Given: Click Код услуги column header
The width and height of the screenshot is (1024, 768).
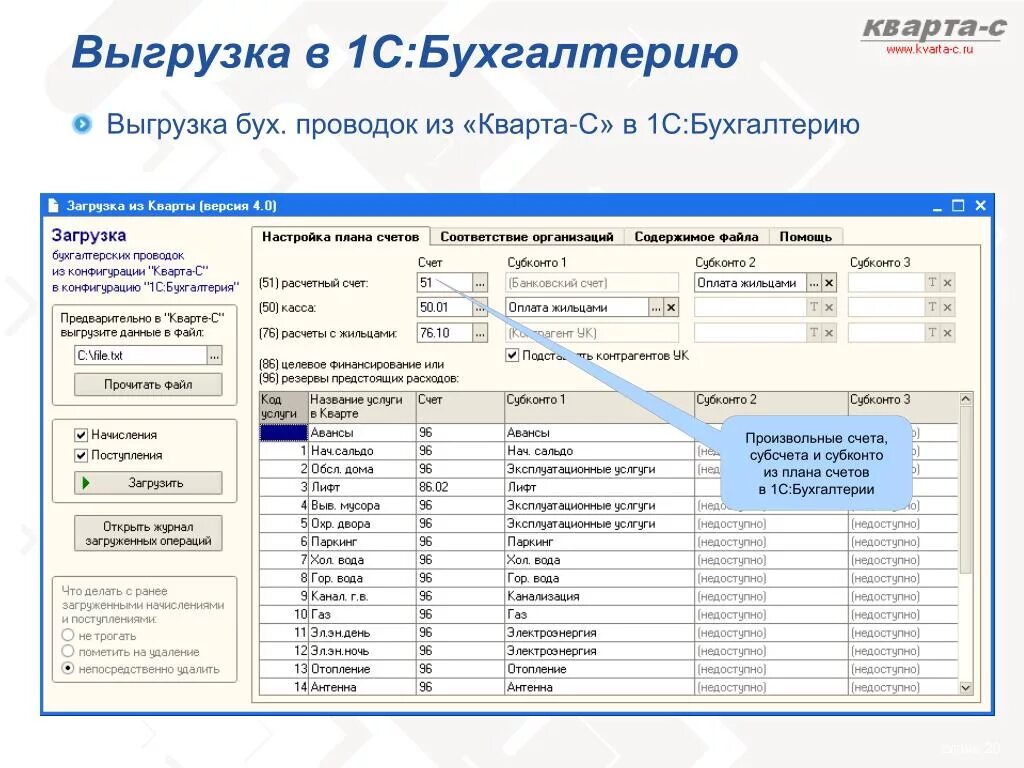Looking at the screenshot, I should click(283, 407).
